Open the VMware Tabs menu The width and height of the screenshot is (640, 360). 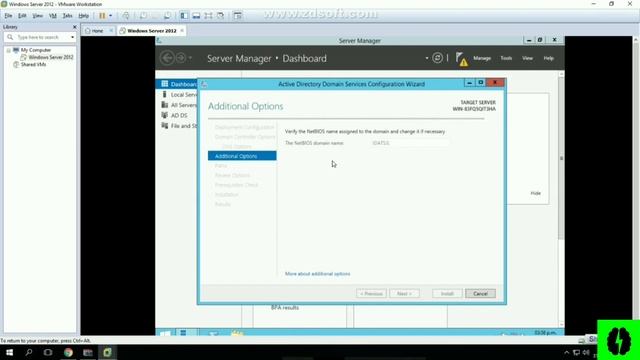point(67,16)
